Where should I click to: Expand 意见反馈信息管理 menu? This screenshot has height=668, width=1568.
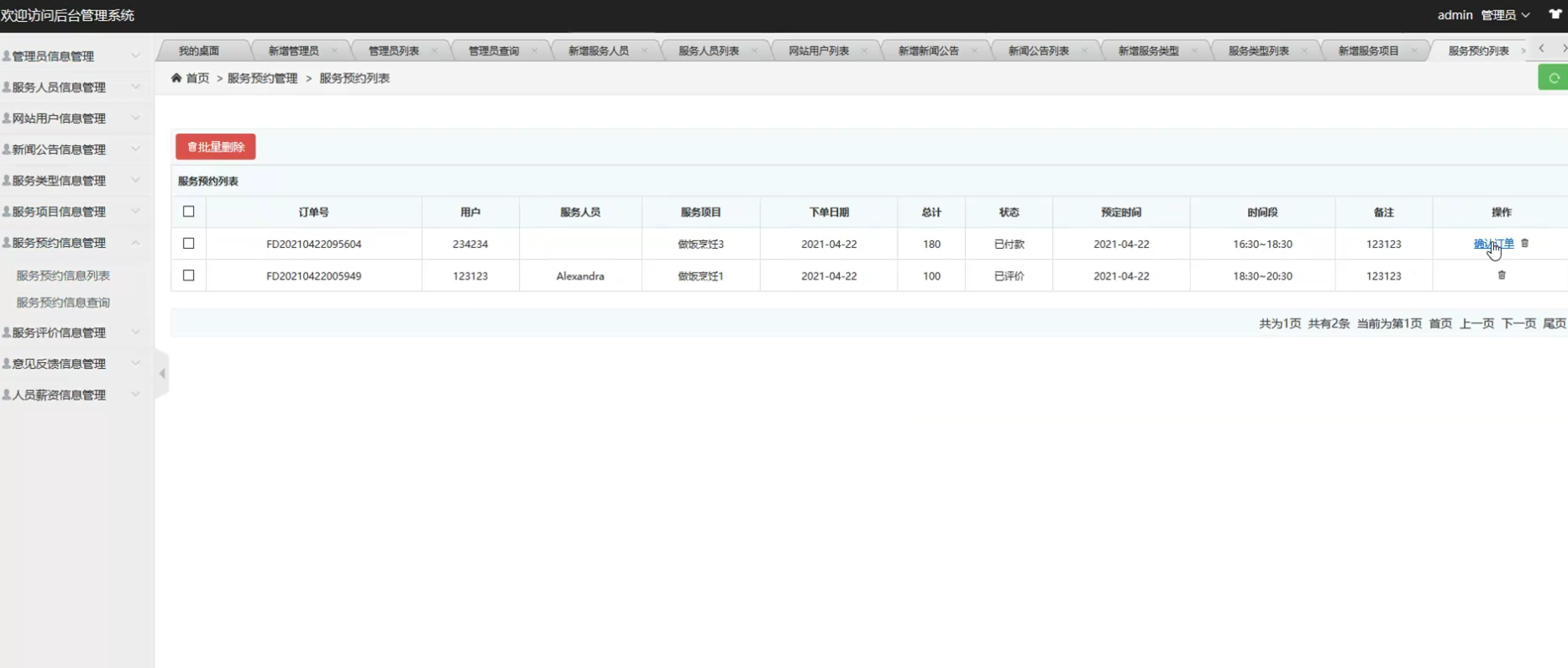(x=76, y=364)
